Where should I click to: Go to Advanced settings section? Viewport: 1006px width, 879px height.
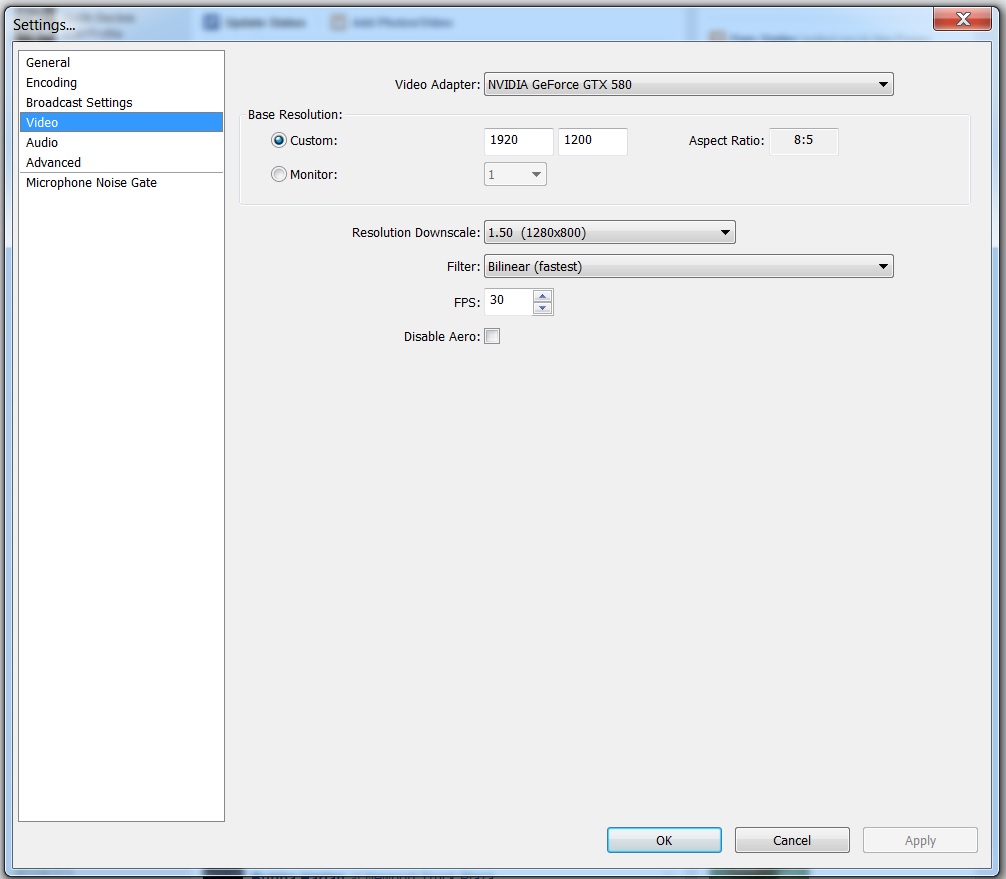(x=121, y=162)
